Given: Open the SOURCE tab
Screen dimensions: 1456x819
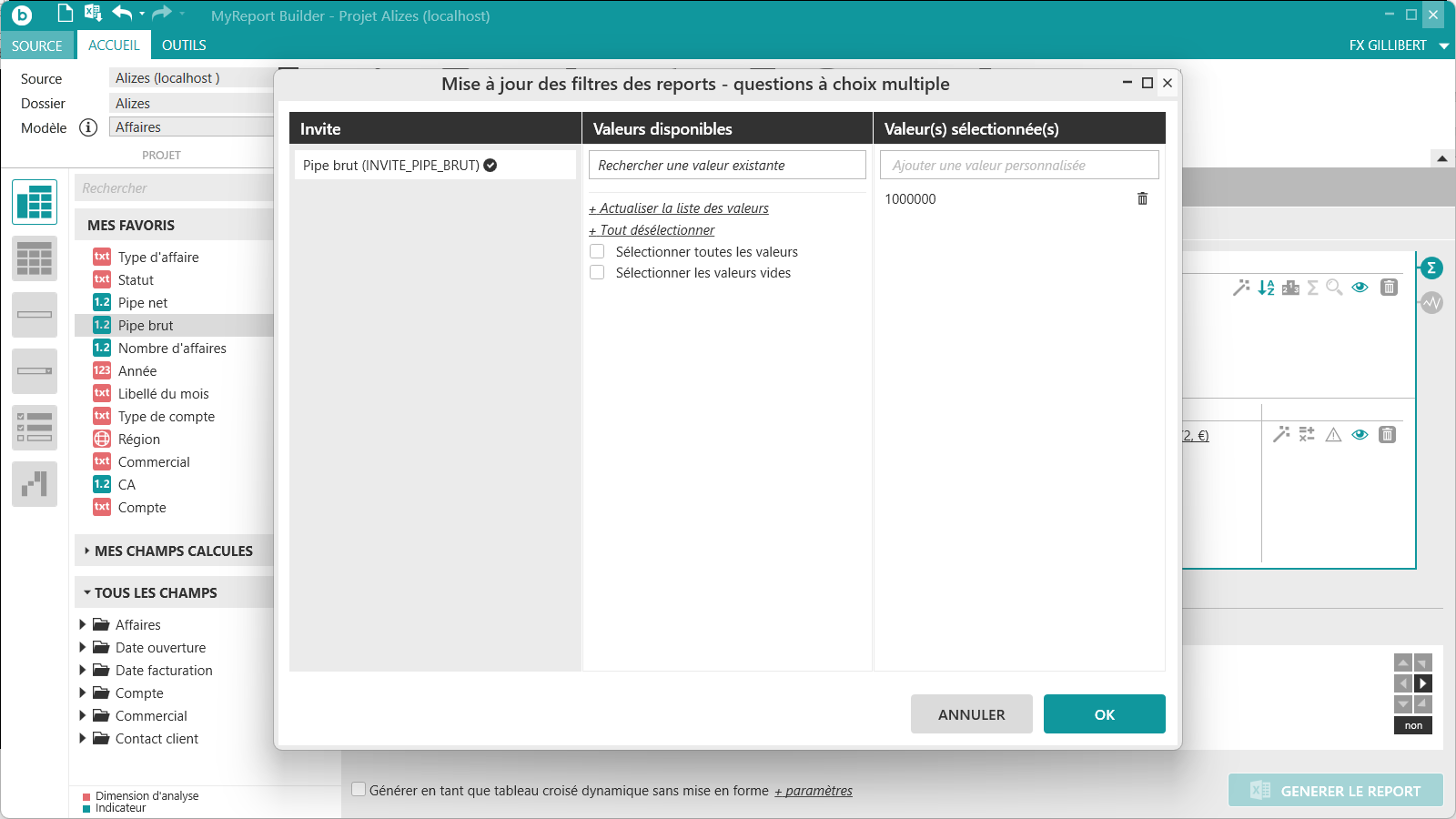Looking at the screenshot, I should tap(37, 45).
